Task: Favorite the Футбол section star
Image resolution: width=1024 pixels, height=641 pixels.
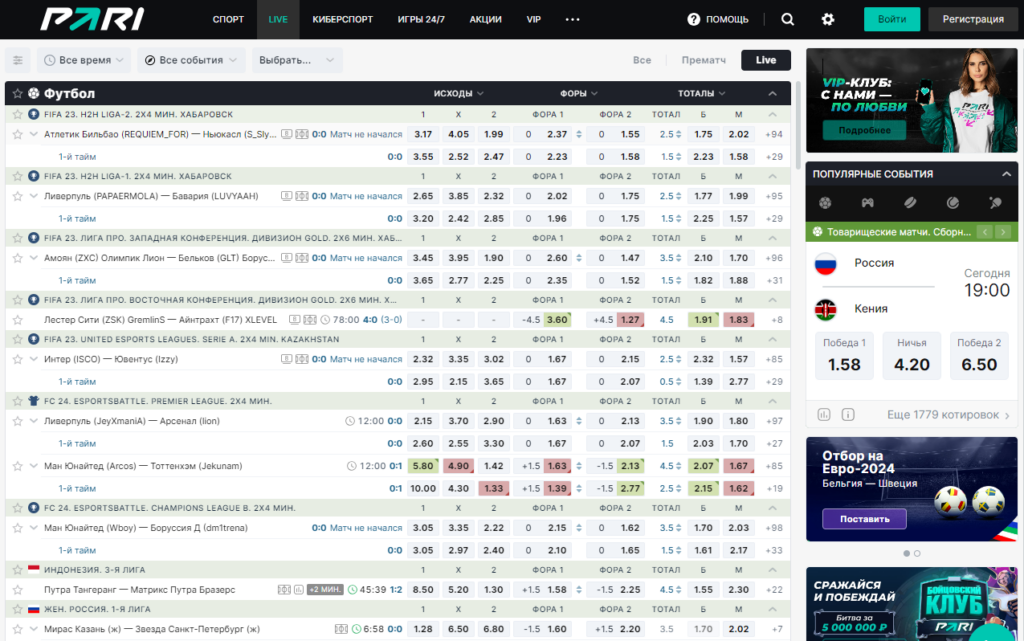Action: pos(18,93)
